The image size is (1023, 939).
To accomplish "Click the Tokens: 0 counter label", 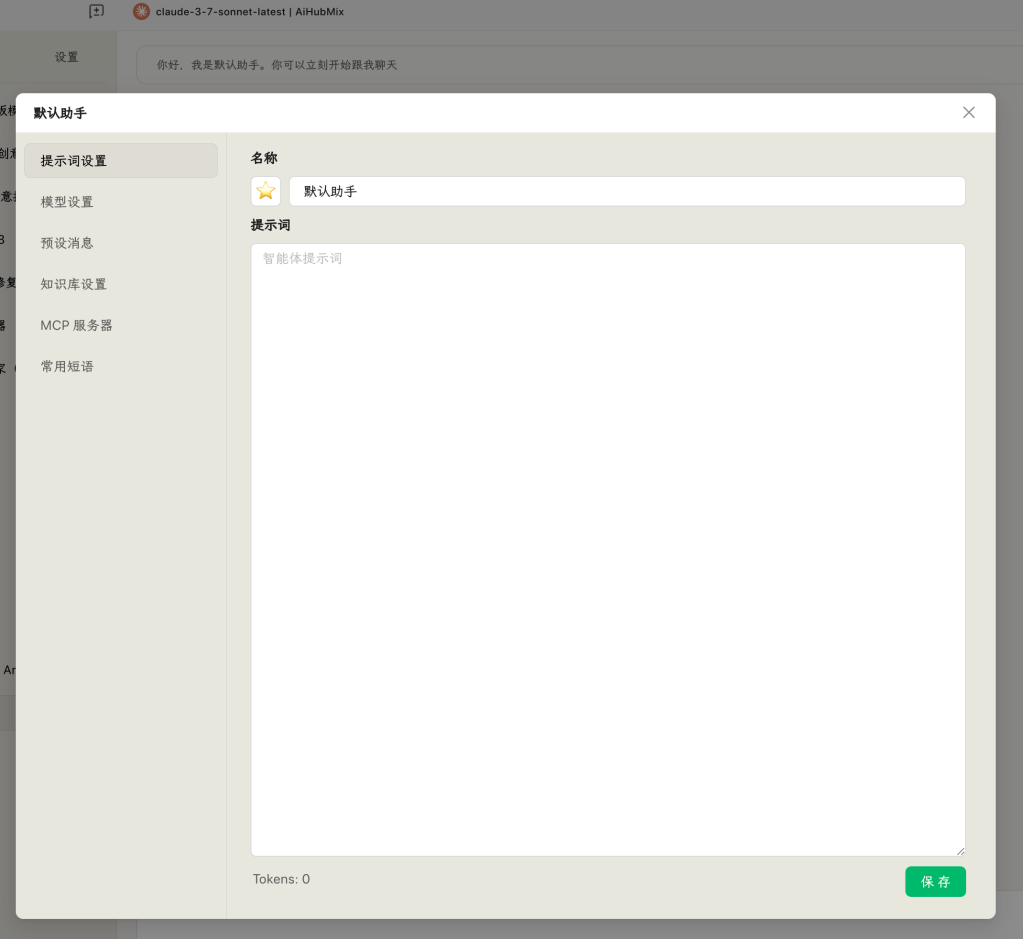I will (x=281, y=879).
